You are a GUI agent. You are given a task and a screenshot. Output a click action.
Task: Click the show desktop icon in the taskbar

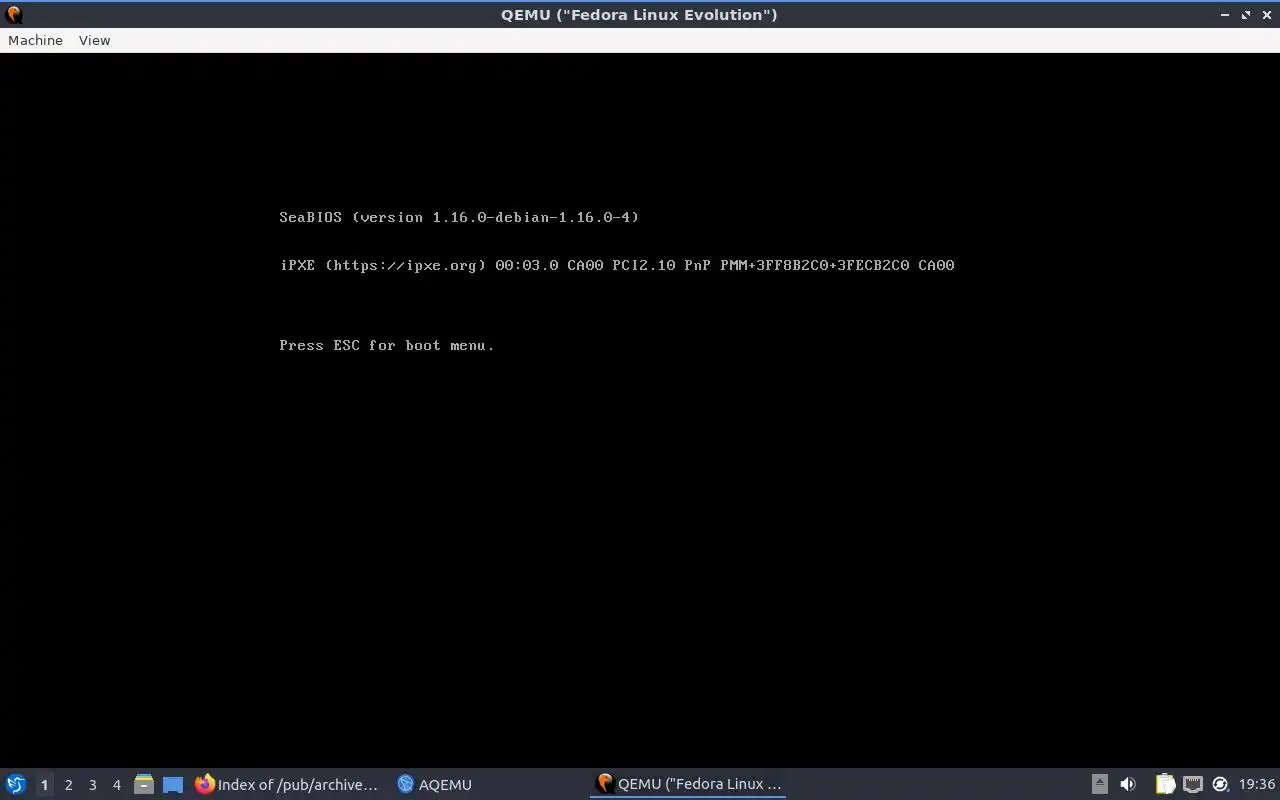[173, 784]
